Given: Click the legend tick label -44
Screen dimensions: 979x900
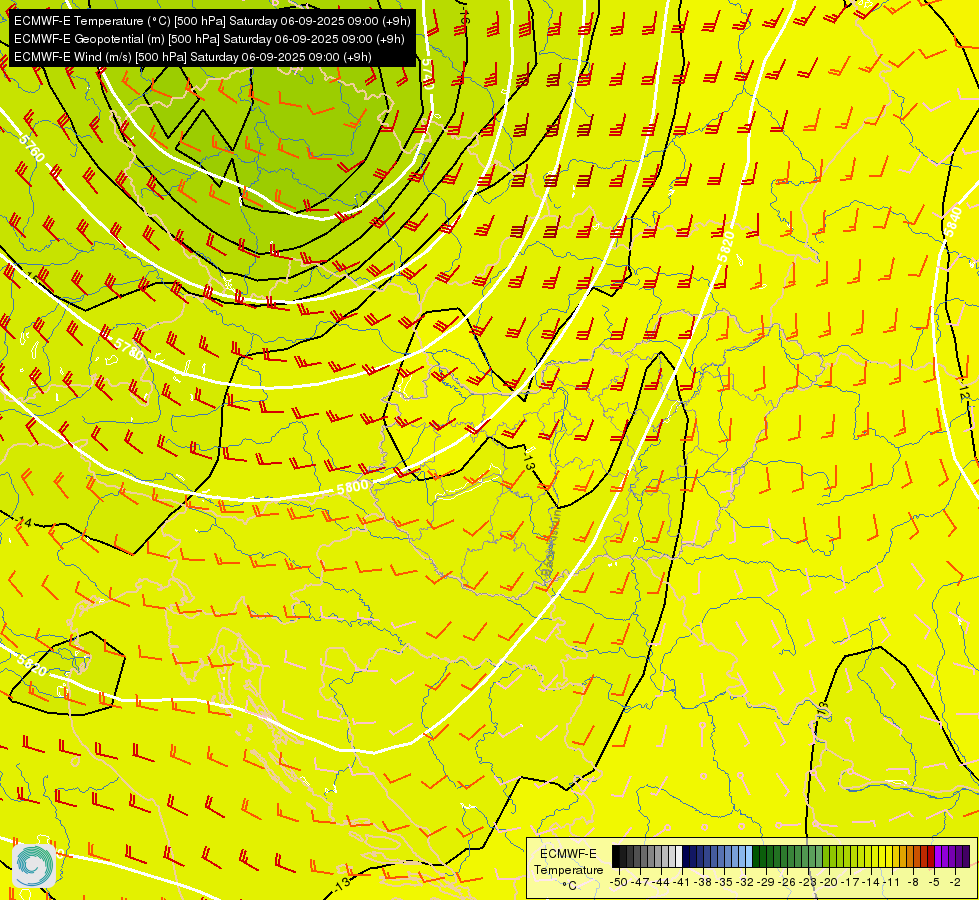Looking at the screenshot, I should (x=661, y=882).
